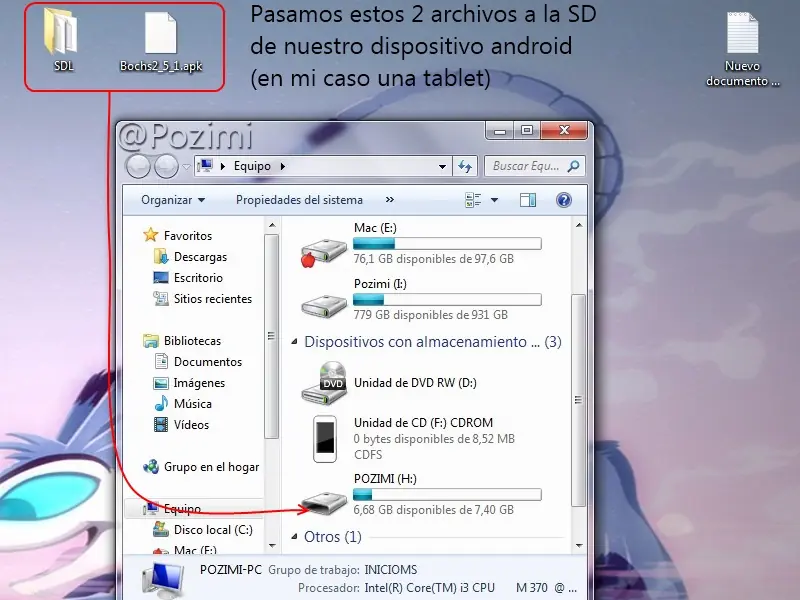Image resolution: width=800 pixels, height=600 pixels.
Task: Refresh the Equipo address bar
Action: pyautogui.click(x=465, y=166)
